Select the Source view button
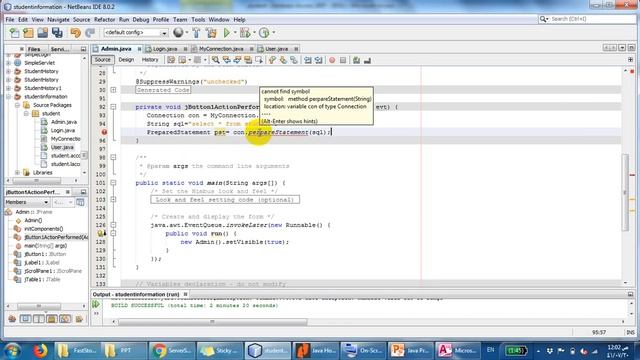 (x=102, y=60)
